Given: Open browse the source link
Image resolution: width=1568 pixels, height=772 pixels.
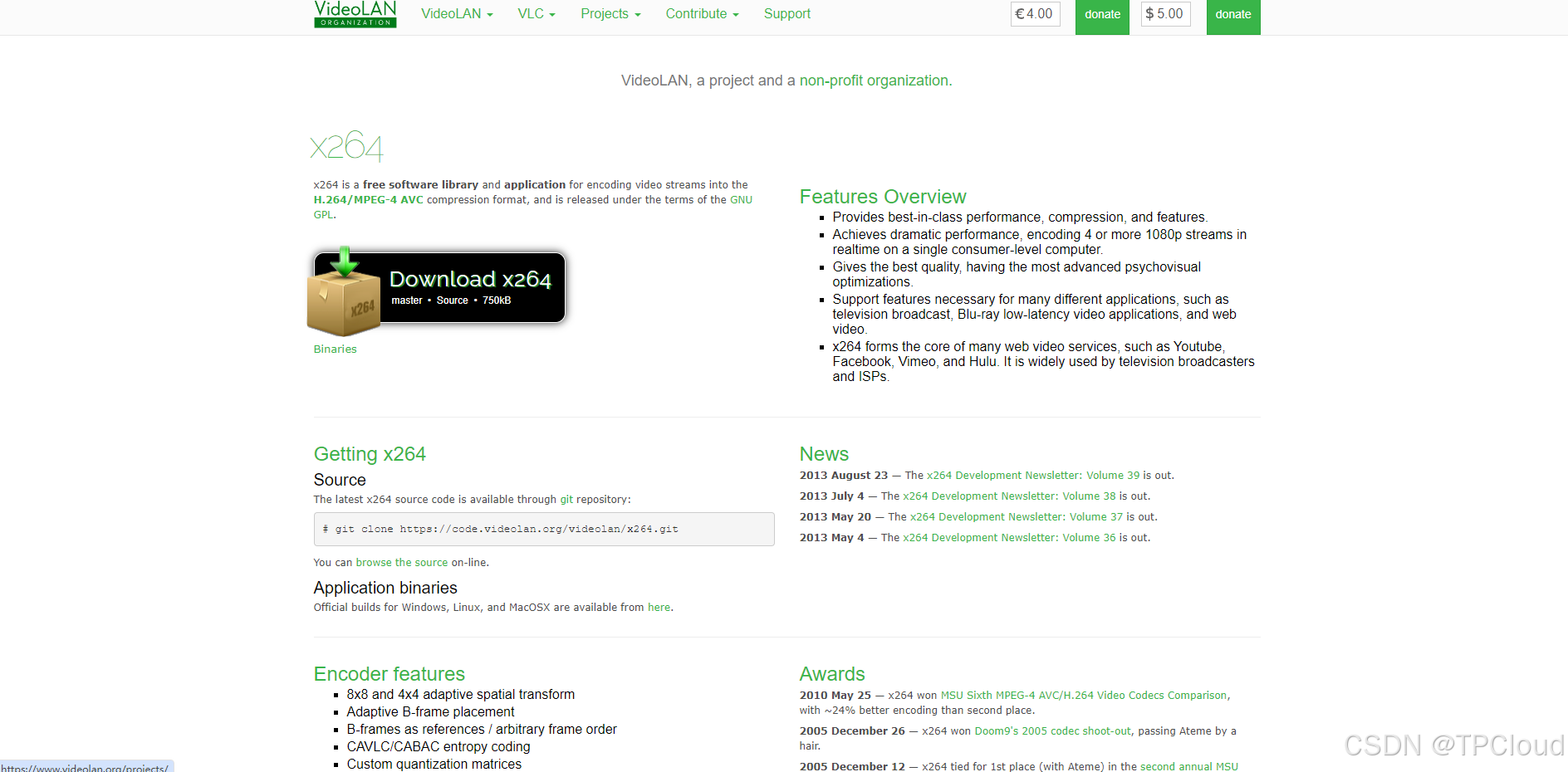Looking at the screenshot, I should tap(402, 563).
